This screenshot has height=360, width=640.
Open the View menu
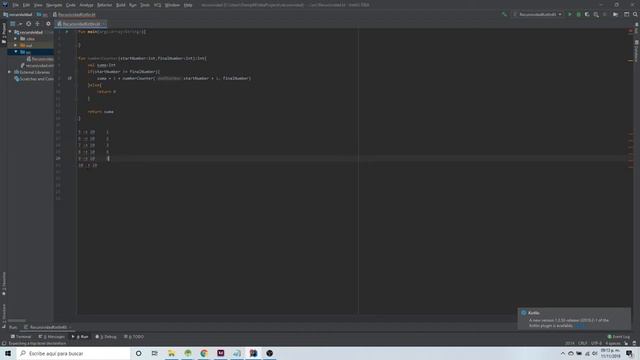38,5
